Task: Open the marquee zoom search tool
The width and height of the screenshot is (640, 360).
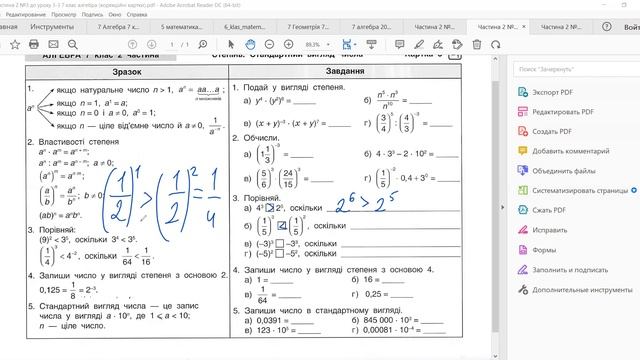Action: point(202,44)
